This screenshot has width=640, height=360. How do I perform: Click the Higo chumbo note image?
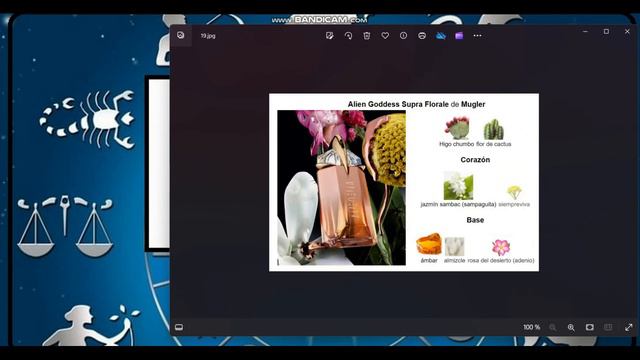[x=457, y=128]
